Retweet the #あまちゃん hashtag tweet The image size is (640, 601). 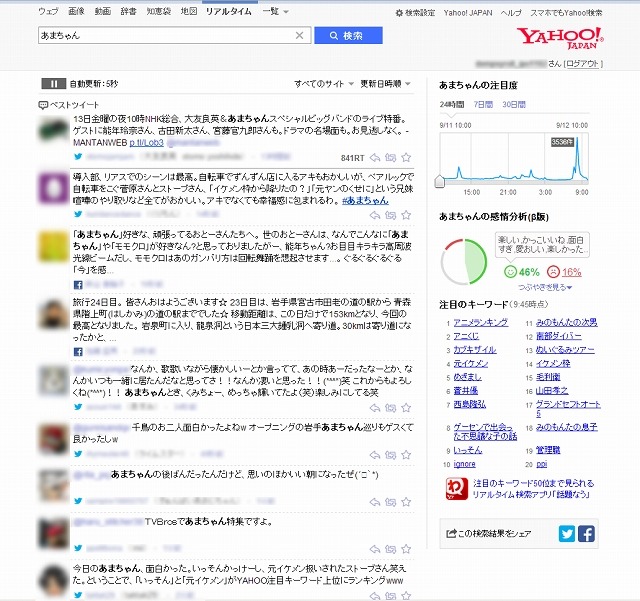[x=391, y=215]
